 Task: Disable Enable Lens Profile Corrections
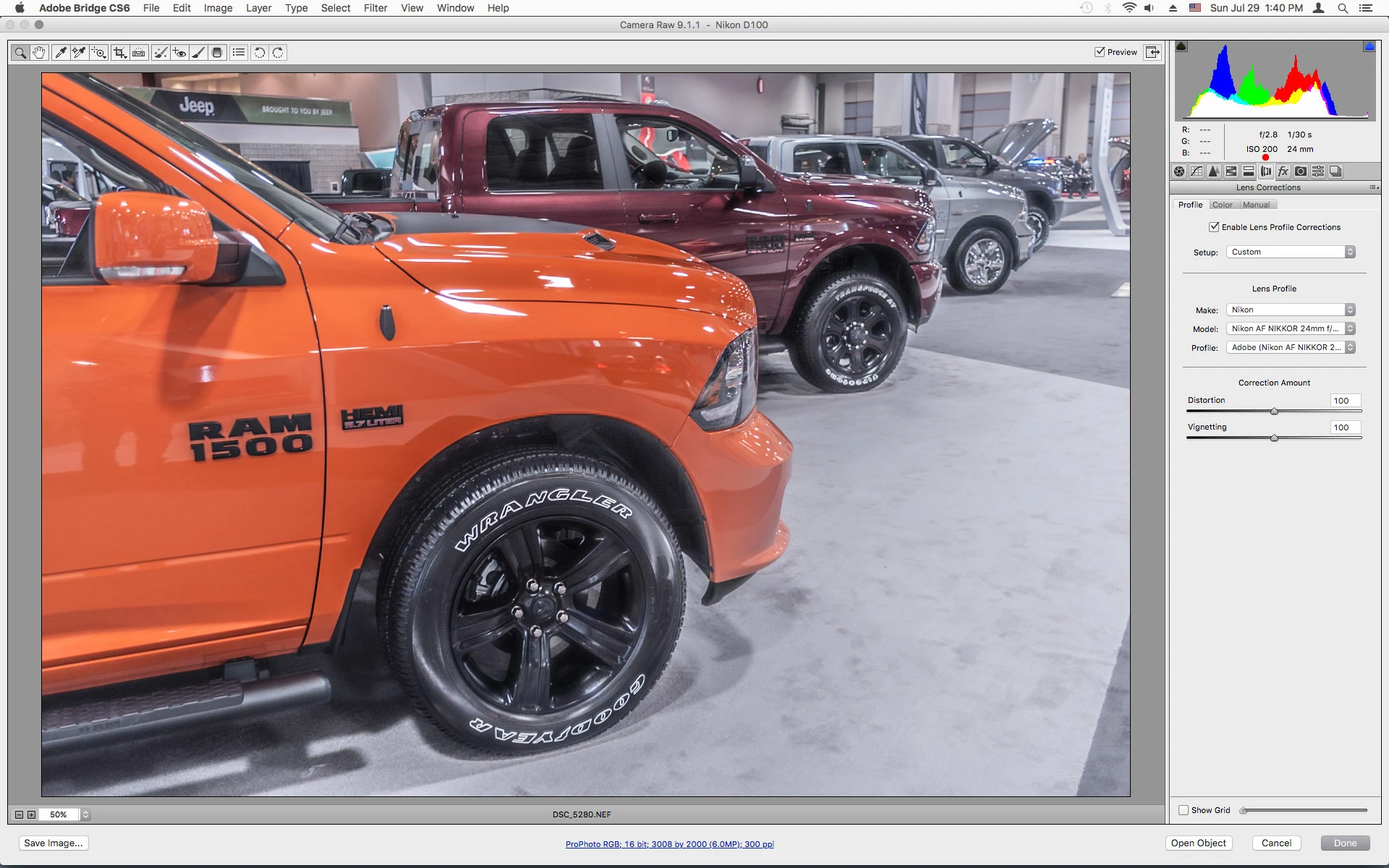click(x=1214, y=227)
